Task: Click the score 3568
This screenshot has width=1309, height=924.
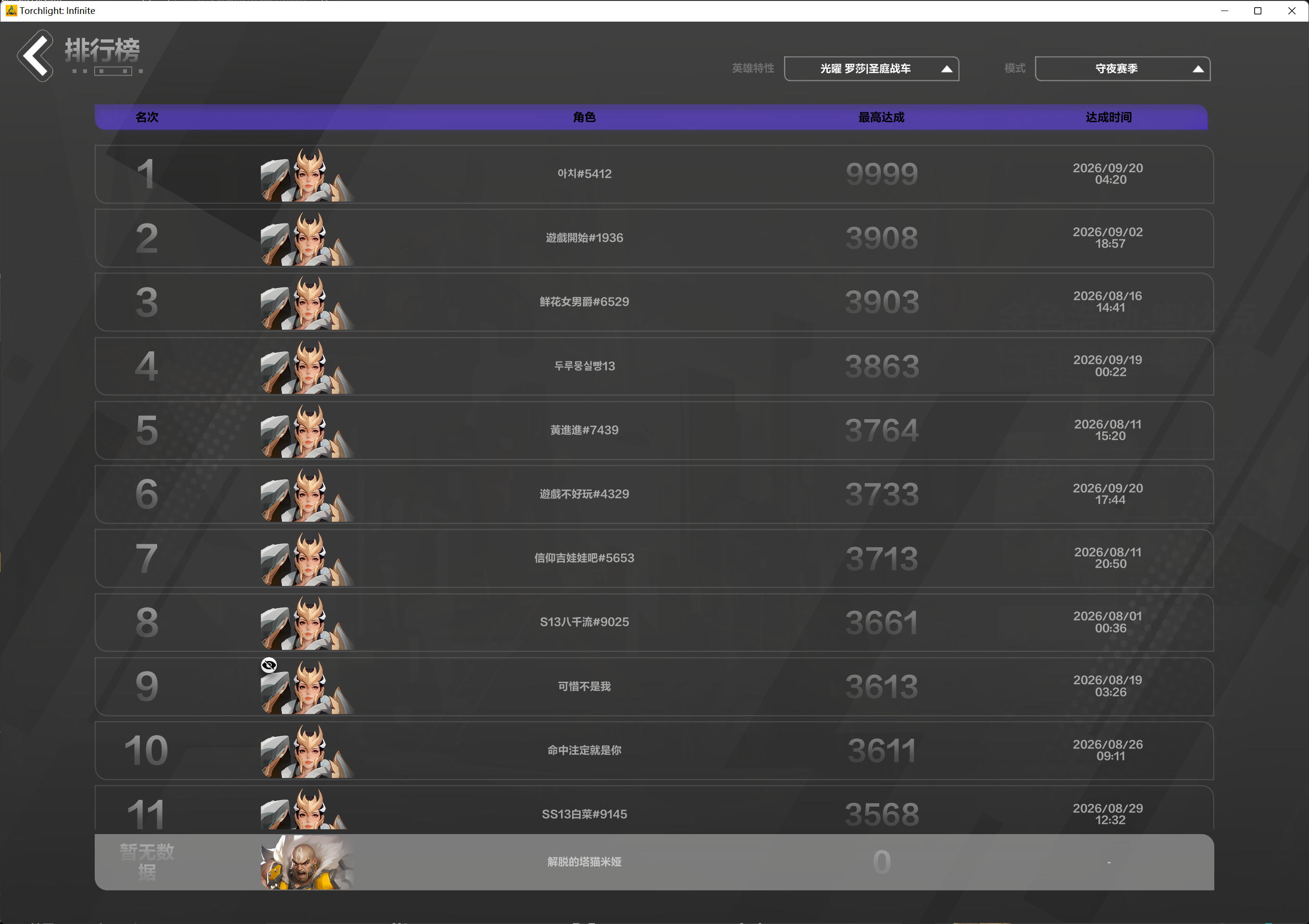Action: click(882, 814)
